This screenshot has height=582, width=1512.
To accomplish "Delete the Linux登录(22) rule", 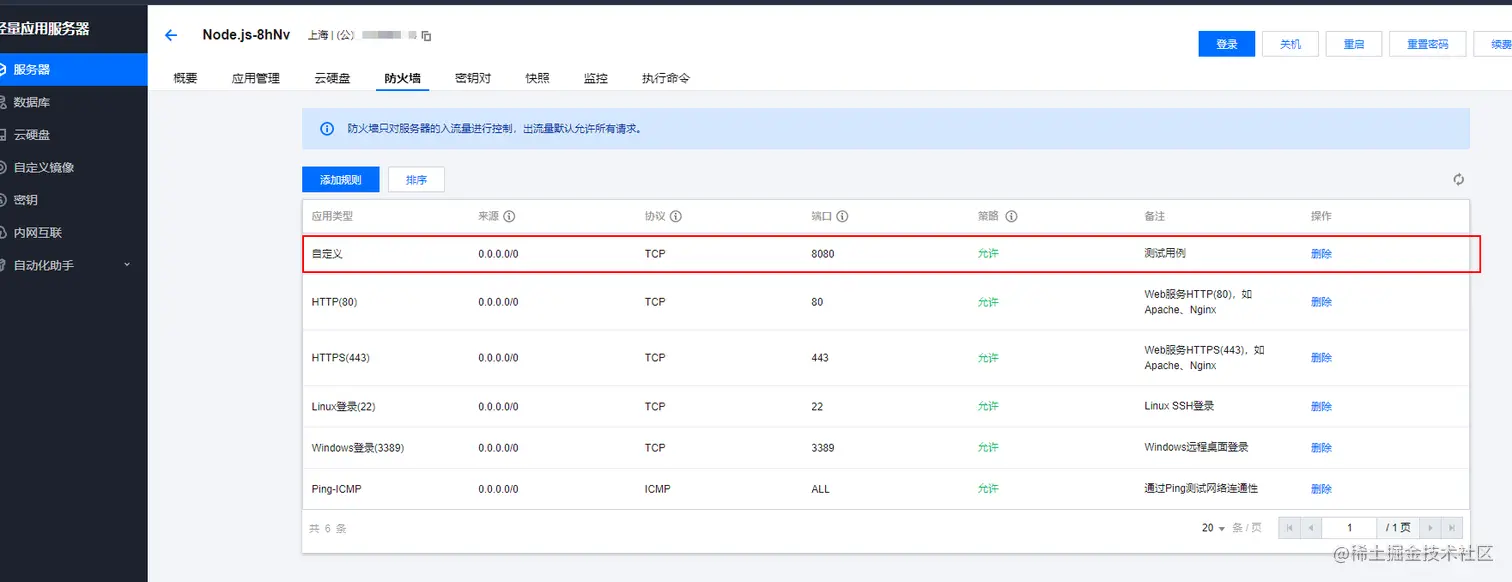I will [1321, 407].
